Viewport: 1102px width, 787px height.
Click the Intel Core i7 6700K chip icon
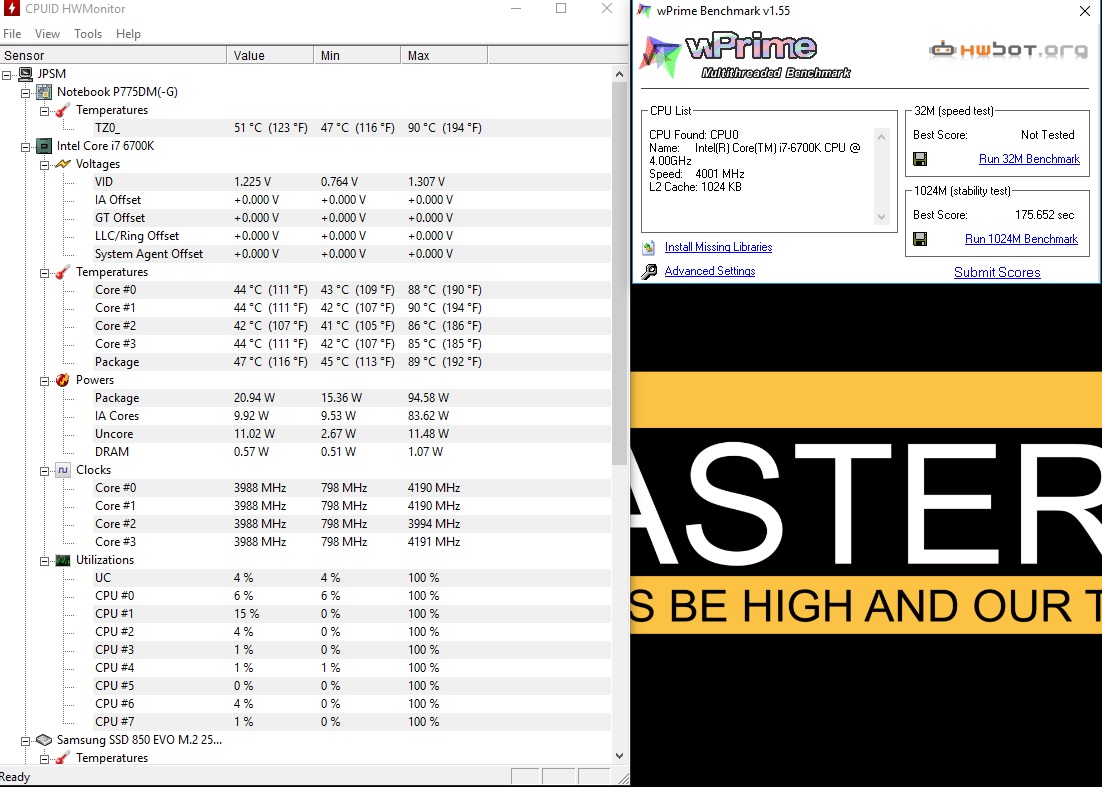[44, 146]
